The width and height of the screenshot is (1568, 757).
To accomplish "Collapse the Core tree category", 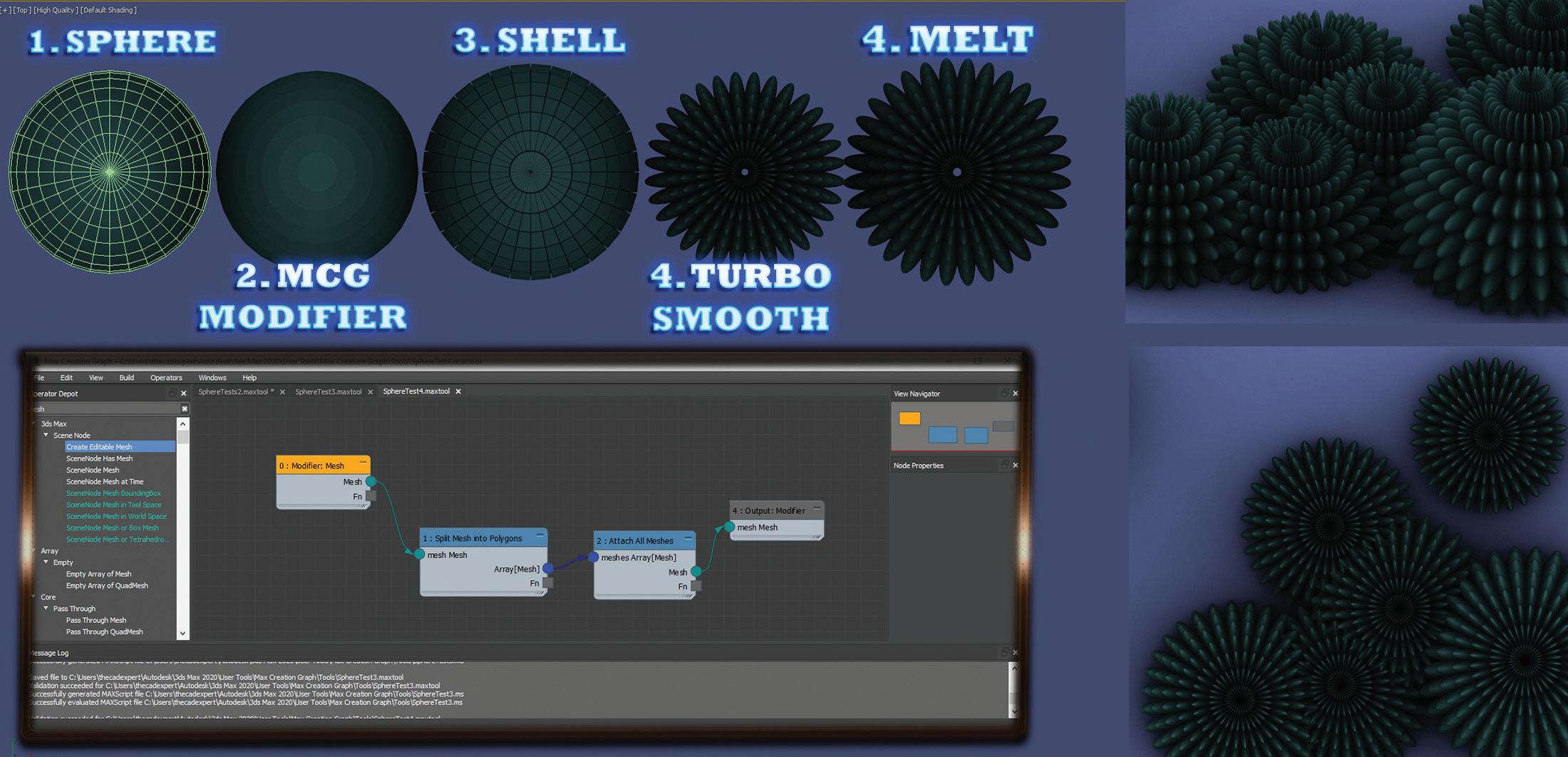I will [33, 597].
